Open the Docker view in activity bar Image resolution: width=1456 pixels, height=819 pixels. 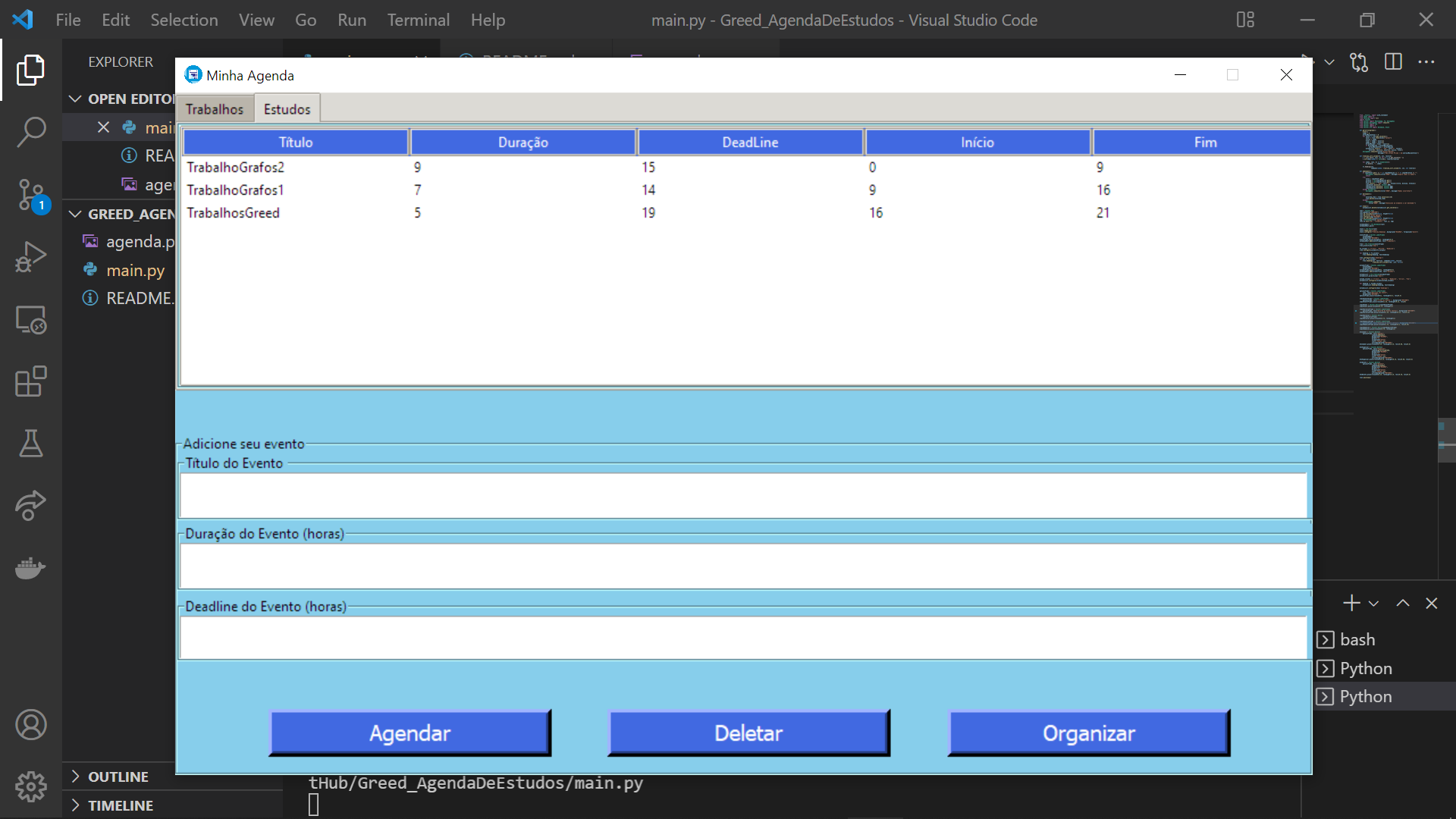tap(30, 568)
